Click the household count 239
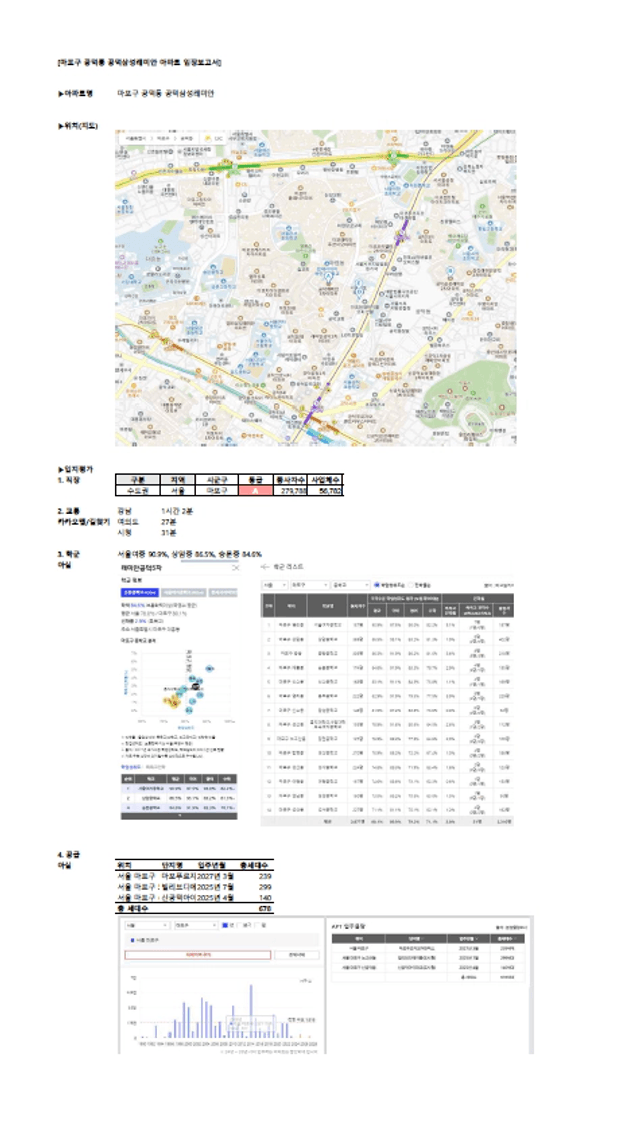This screenshot has height=1136, width=640. [x=265, y=876]
